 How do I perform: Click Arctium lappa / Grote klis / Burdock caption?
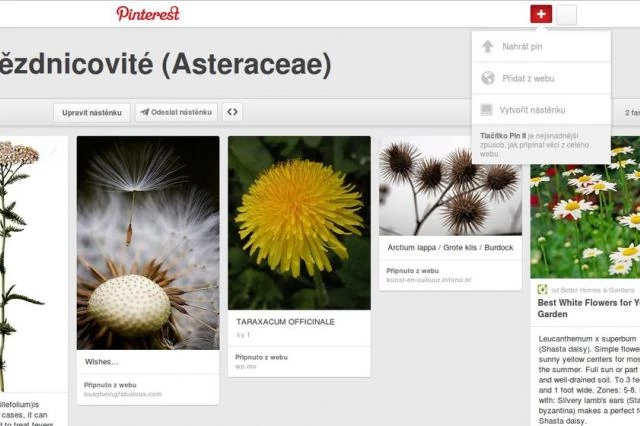450,248
